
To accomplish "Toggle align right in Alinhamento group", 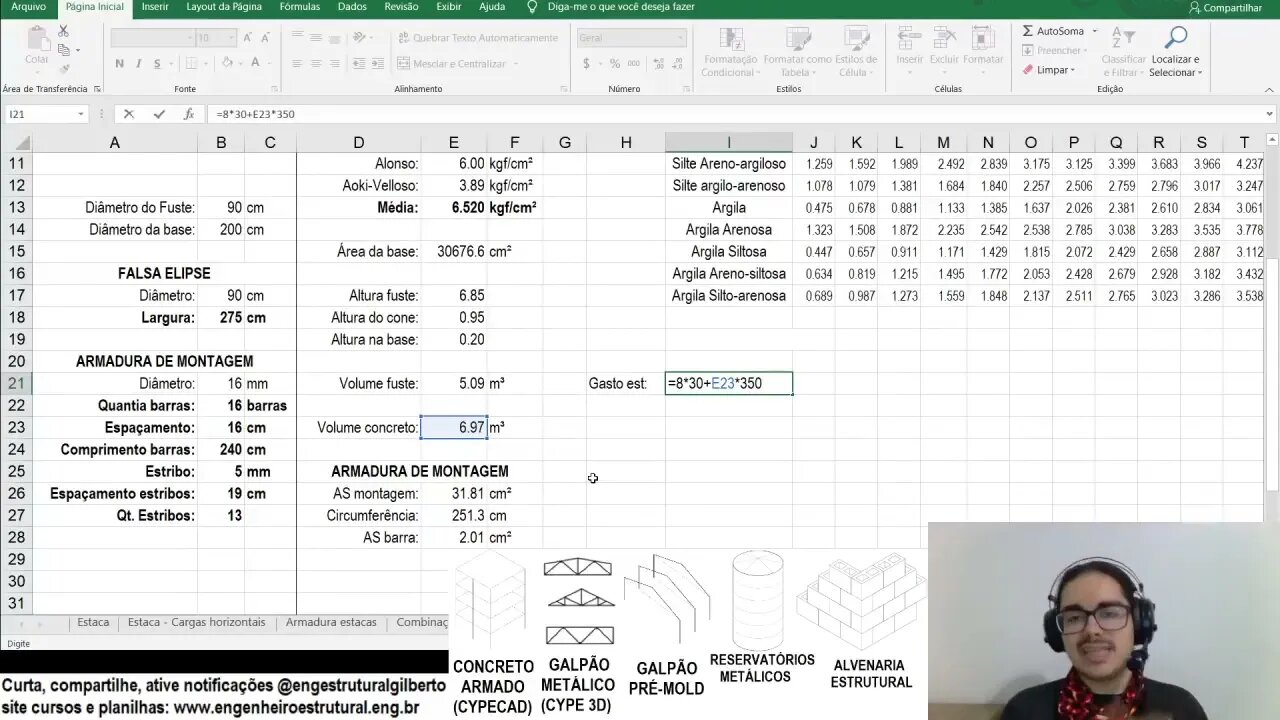I will [336, 63].
